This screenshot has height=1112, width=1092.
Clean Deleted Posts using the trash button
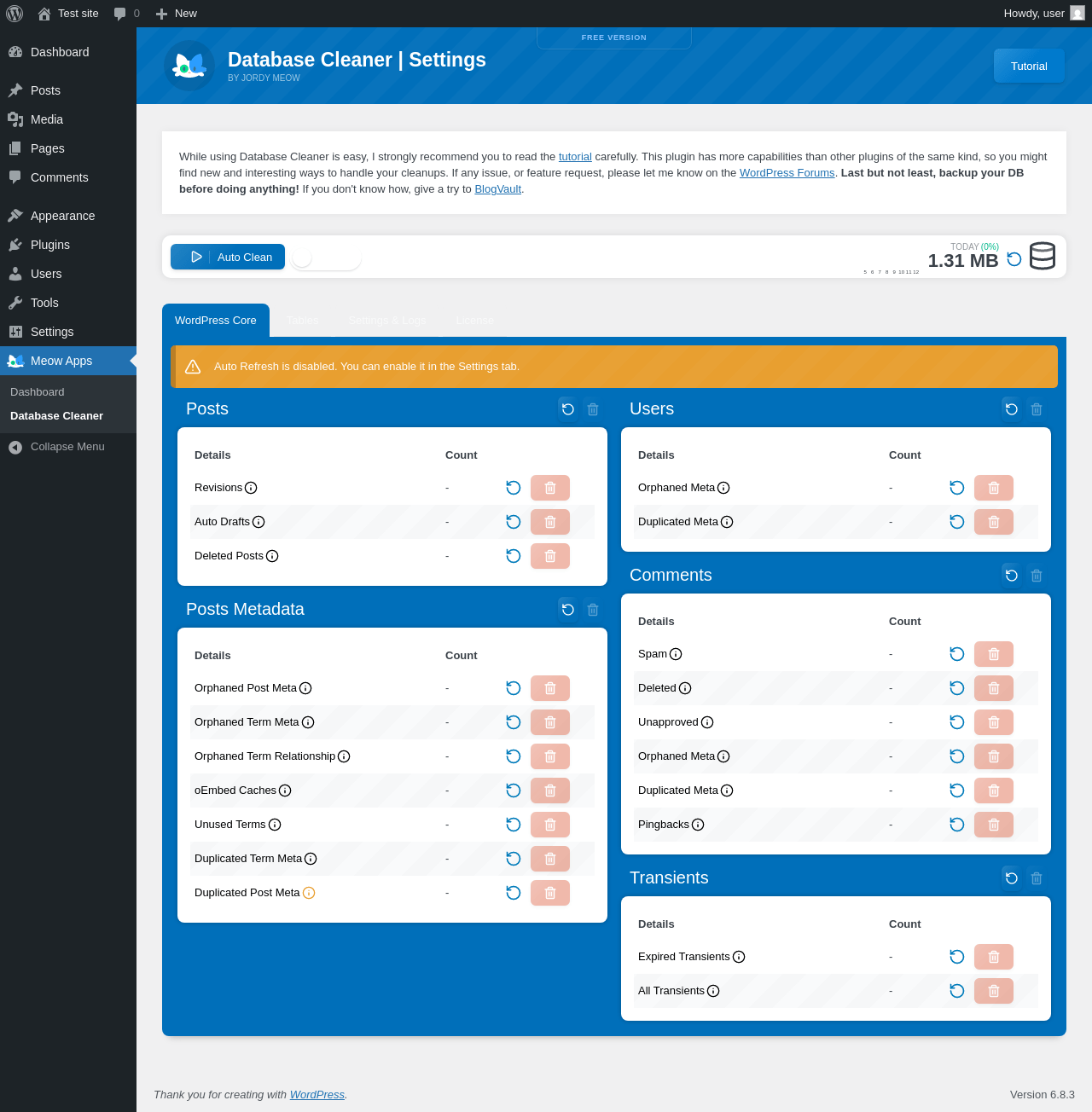550,556
